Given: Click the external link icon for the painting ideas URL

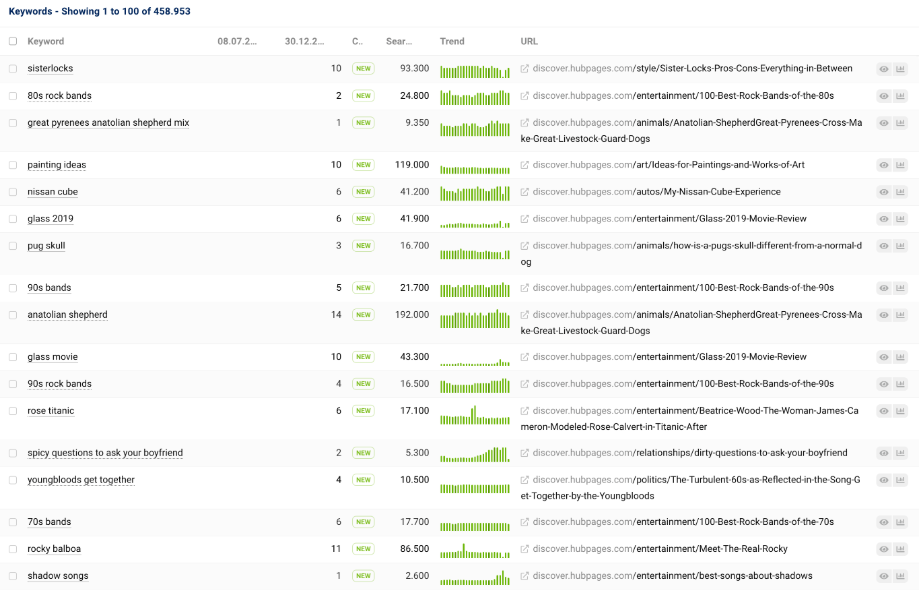Looking at the screenshot, I should tap(525, 165).
